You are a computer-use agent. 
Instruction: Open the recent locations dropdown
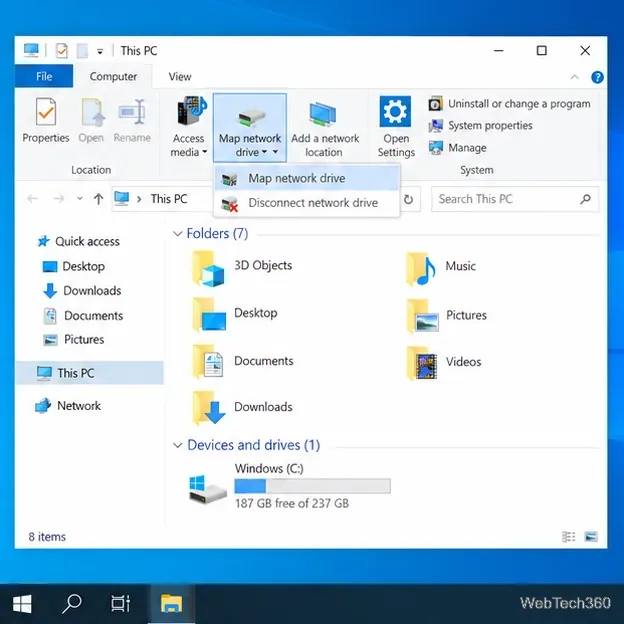coord(80,198)
